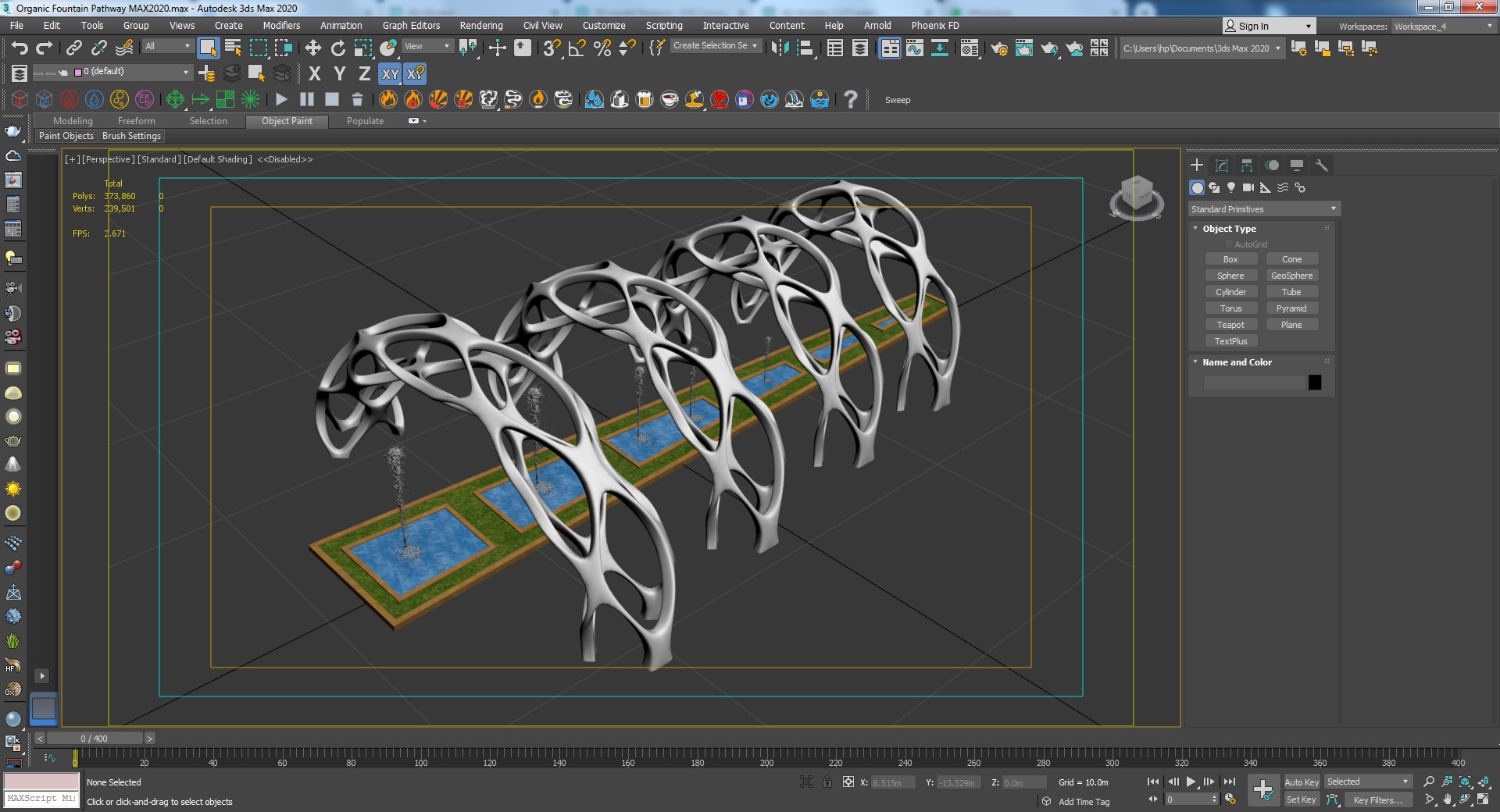Click the Key Filters button
Viewport: 1500px width, 812px height.
(1377, 800)
